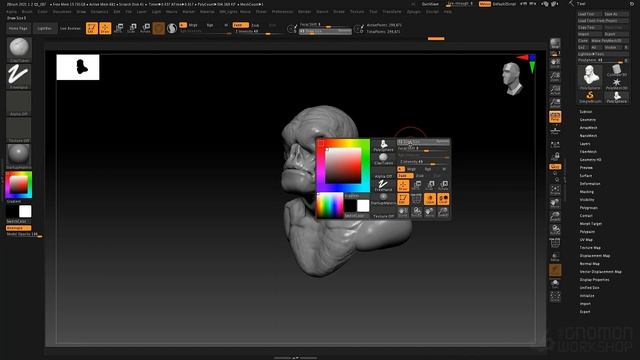640x360 pixels.
Task: Click the Frame icon on right shelf
Action: pos(555,190)
